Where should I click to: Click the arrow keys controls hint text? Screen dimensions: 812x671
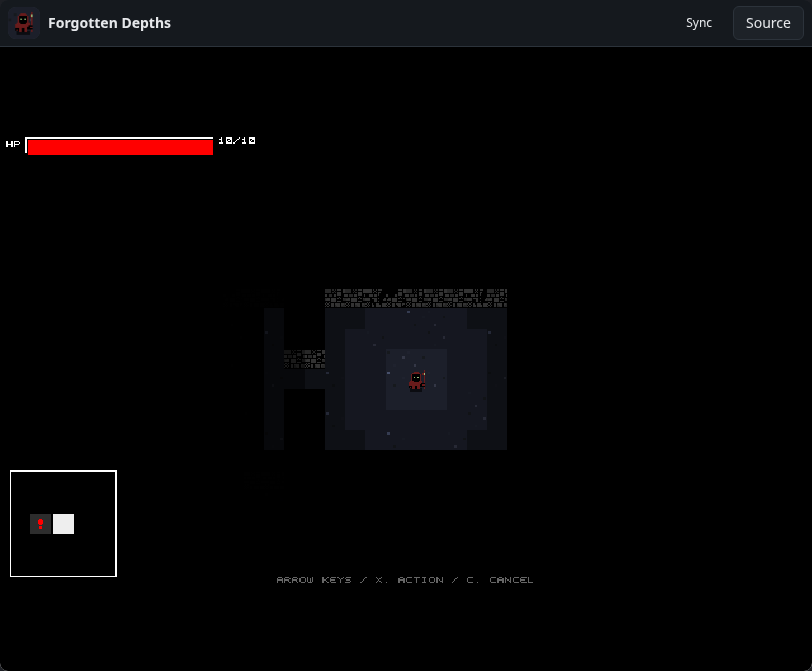pyautogui.click(x=405, y=580)
